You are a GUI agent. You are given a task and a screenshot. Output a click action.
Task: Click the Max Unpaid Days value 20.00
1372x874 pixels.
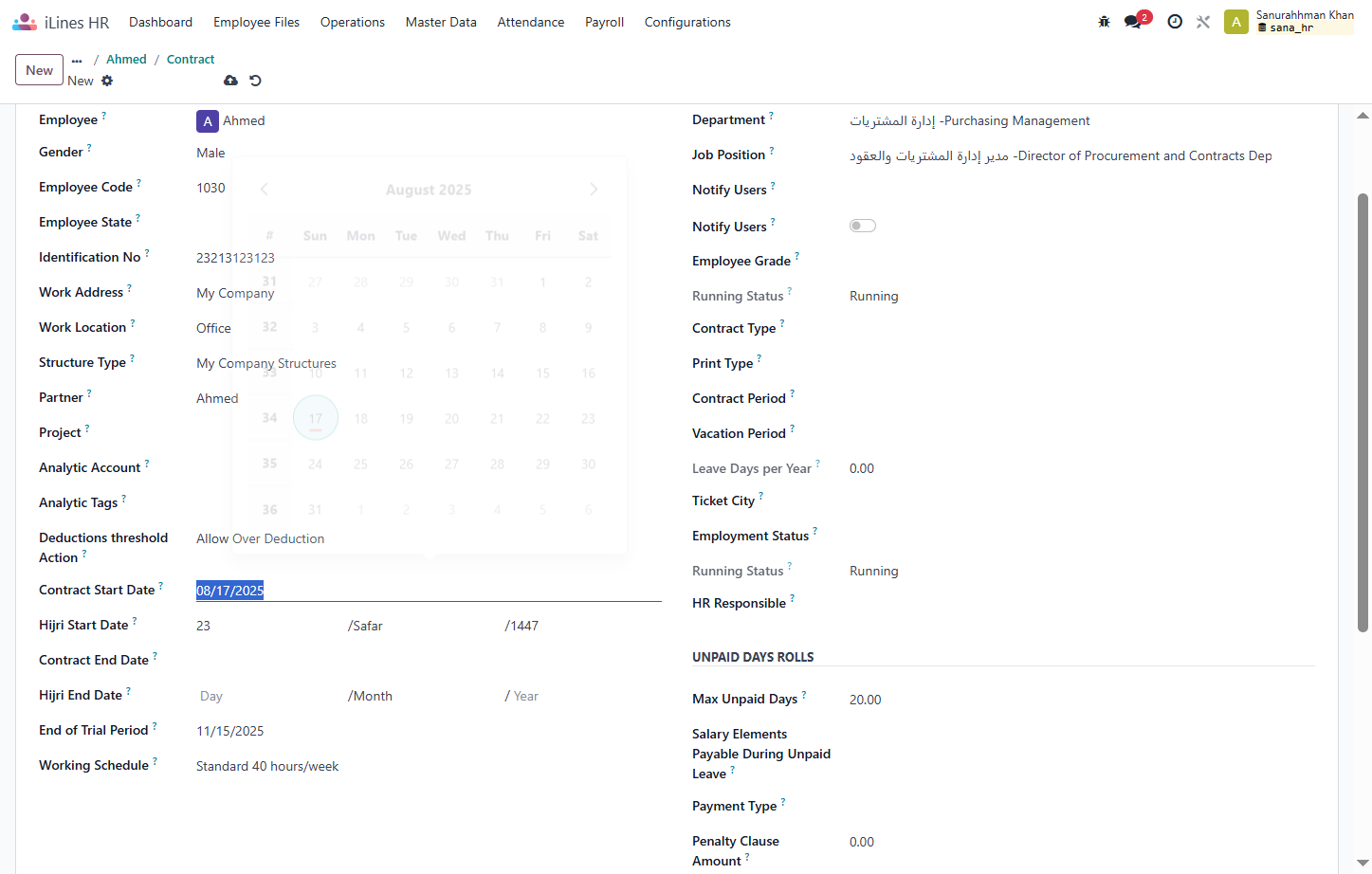866,700
